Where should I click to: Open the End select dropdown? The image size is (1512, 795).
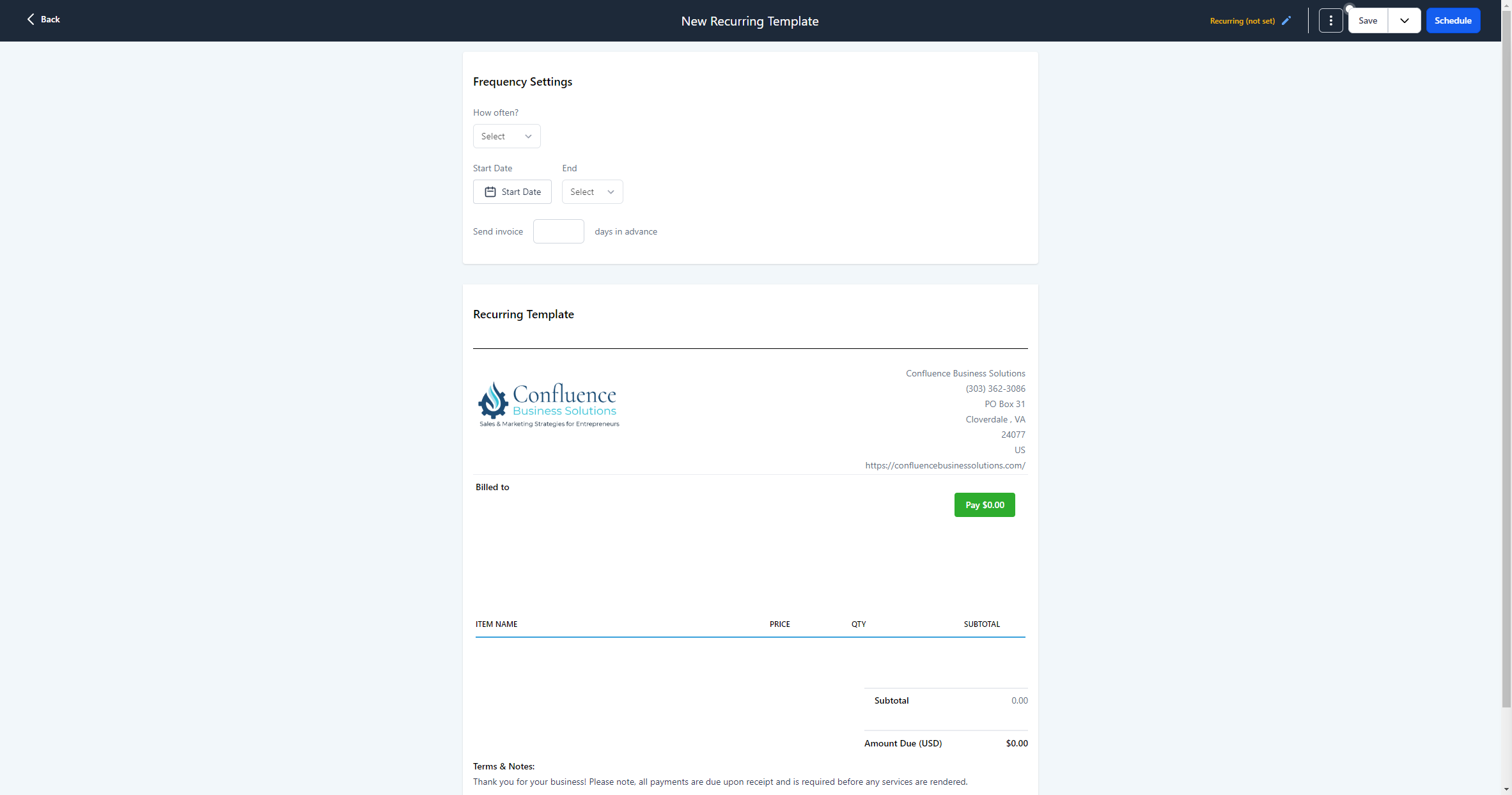coord(592,192)
